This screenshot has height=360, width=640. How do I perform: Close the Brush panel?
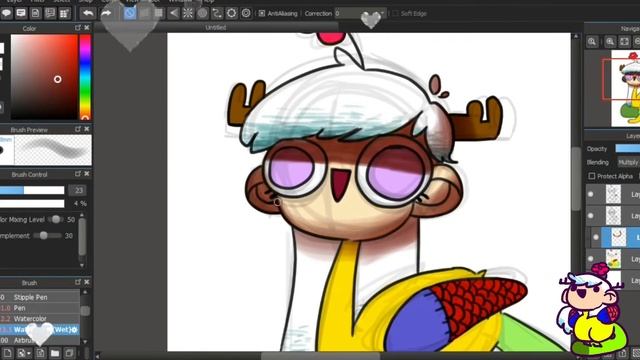(x=87, y=282)
